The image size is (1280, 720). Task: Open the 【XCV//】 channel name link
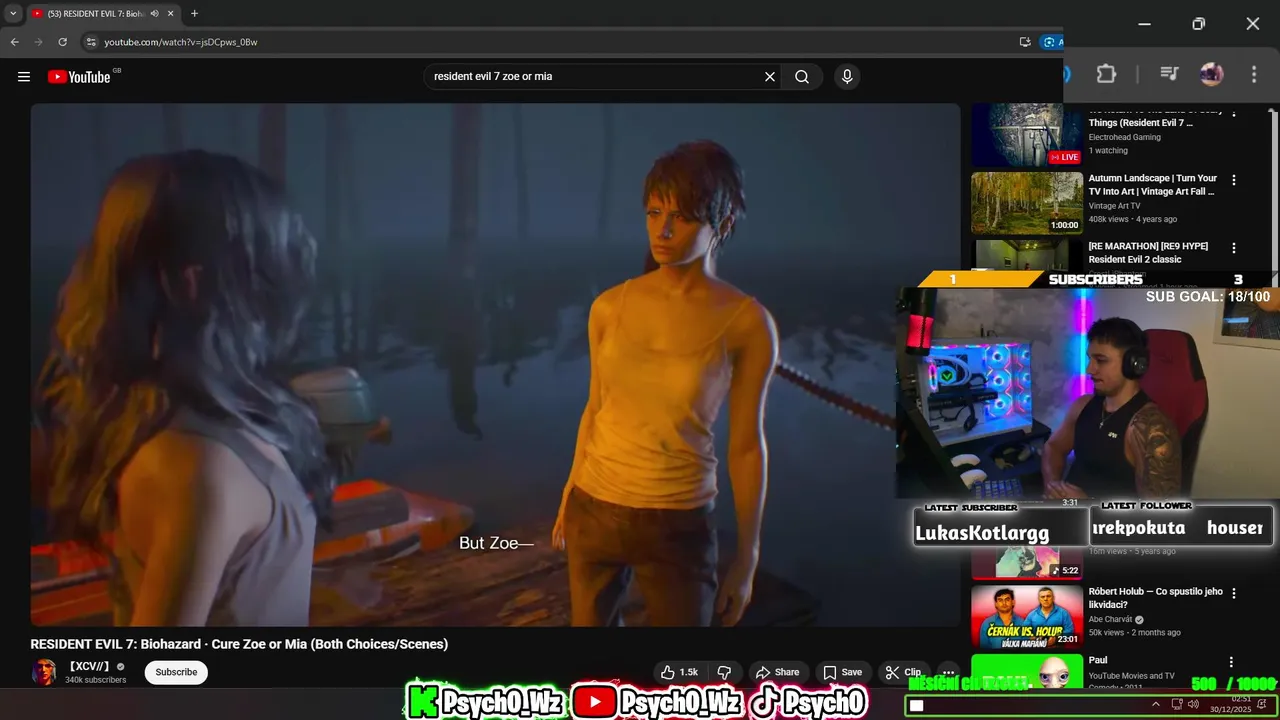pyautogui.click(x=88, y=667)
